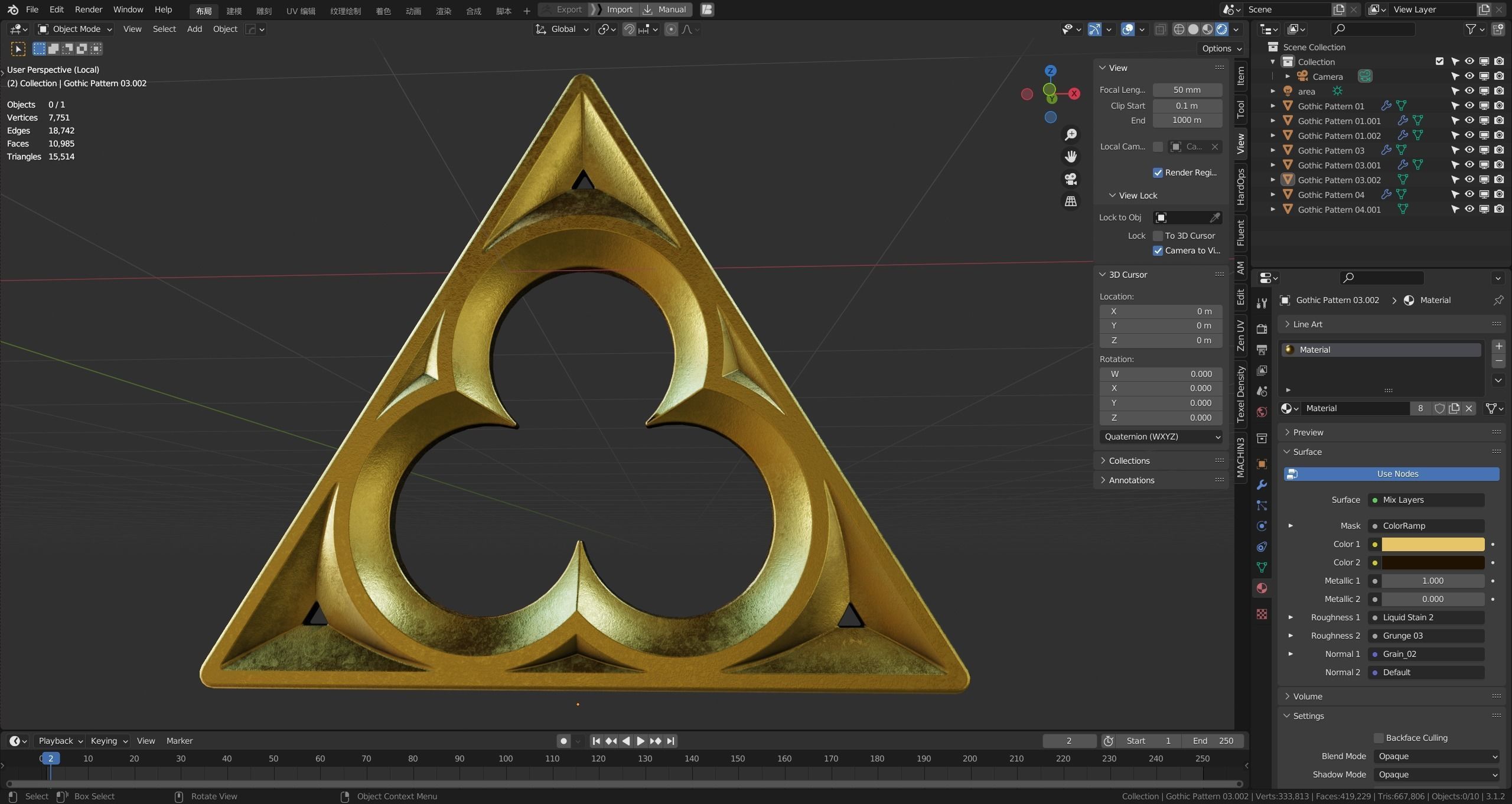The height and width of the screenshot is (804, 1512).
Task: Open the HardOps sidebar tab
Action: [1240, 187]
